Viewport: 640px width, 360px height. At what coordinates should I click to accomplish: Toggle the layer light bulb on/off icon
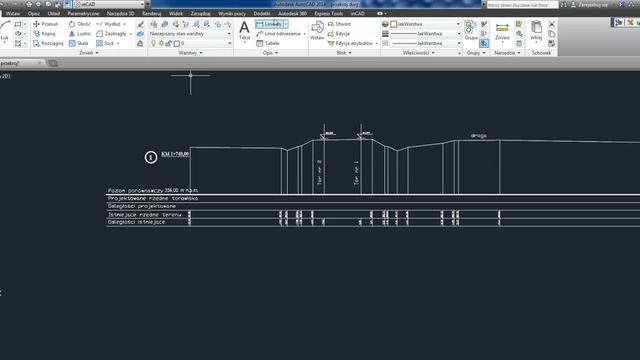pos(153,43)
